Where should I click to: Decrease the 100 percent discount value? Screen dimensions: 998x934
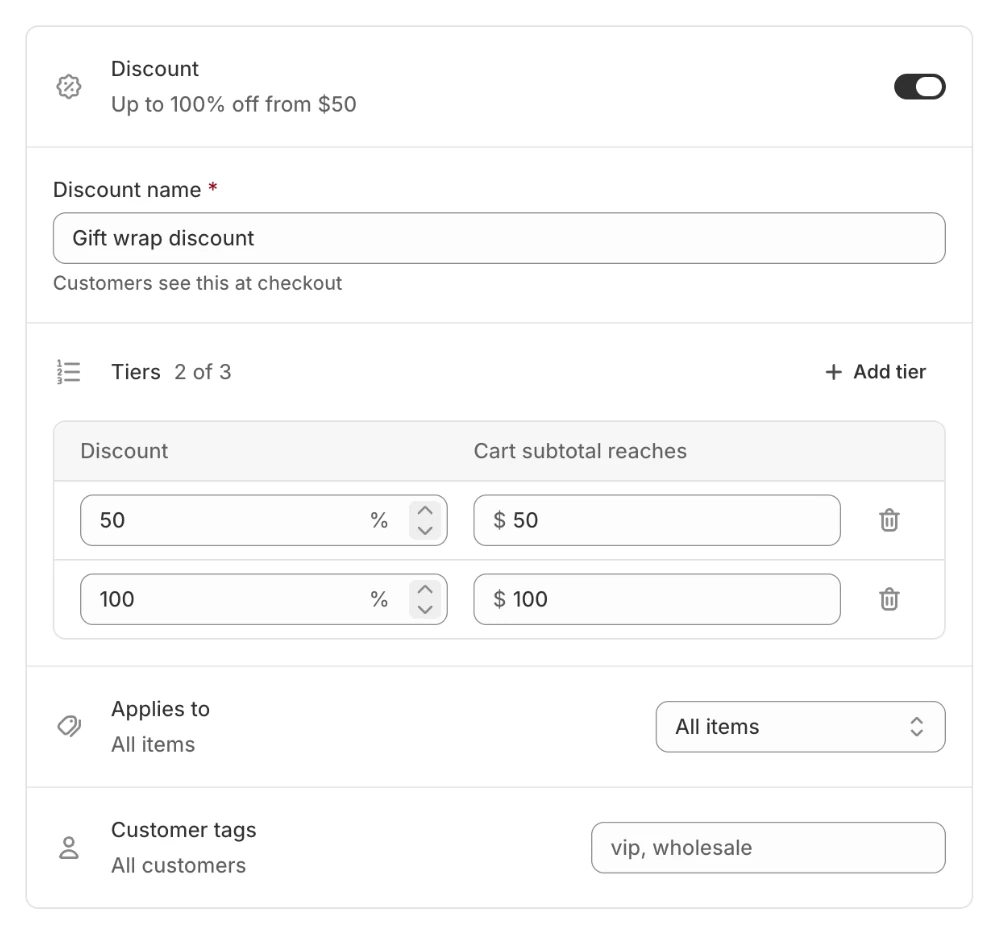coord(425,609)
